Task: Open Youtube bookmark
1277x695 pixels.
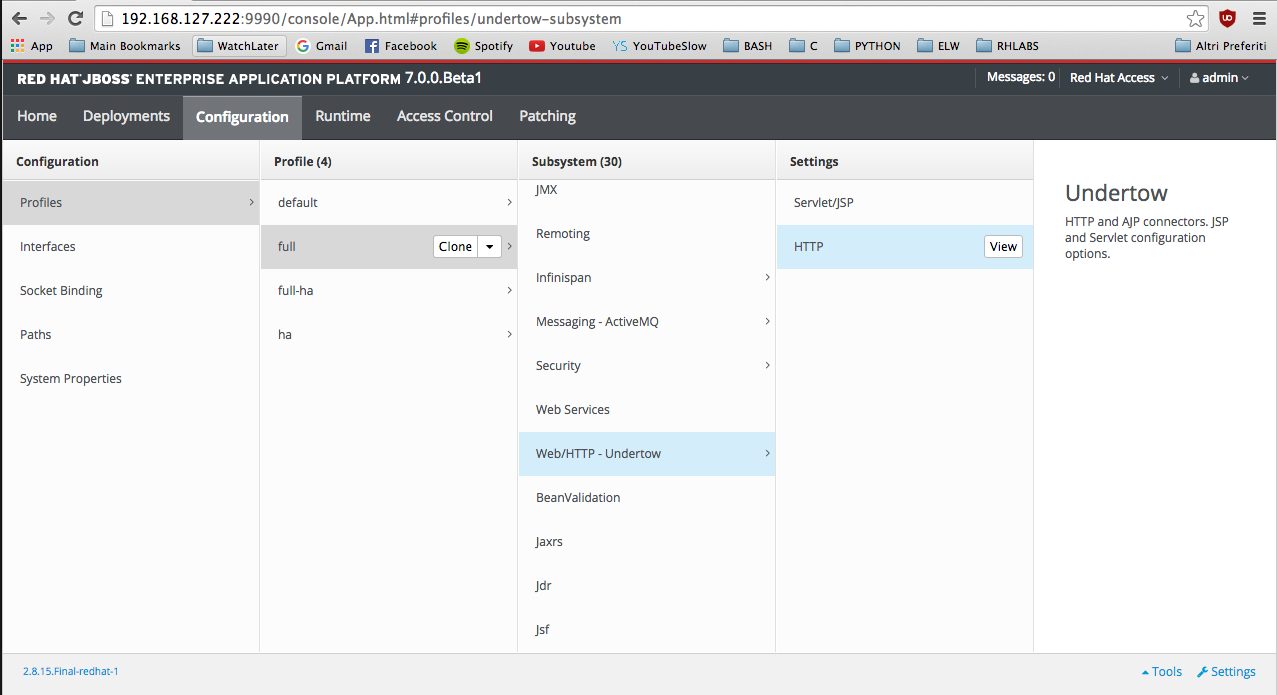Action: [x=562, y=46]
